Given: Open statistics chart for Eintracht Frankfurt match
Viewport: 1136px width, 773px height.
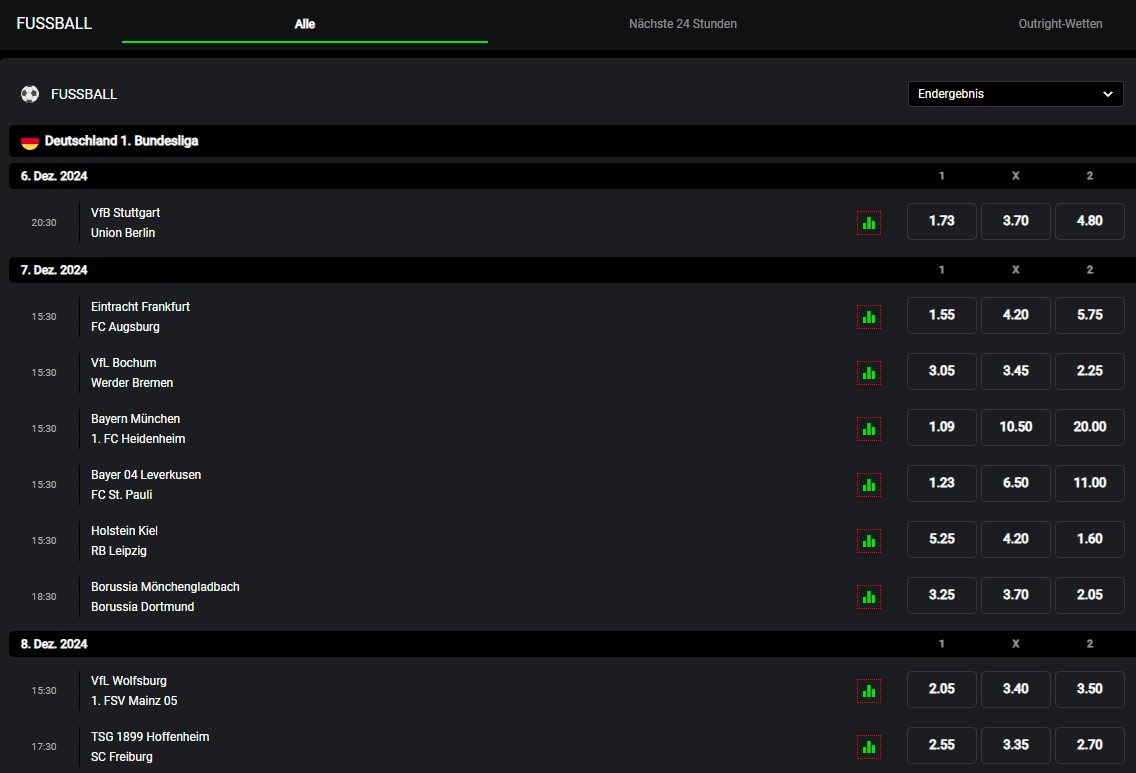Looking at the screenshot, I should [x=868, y=316].
